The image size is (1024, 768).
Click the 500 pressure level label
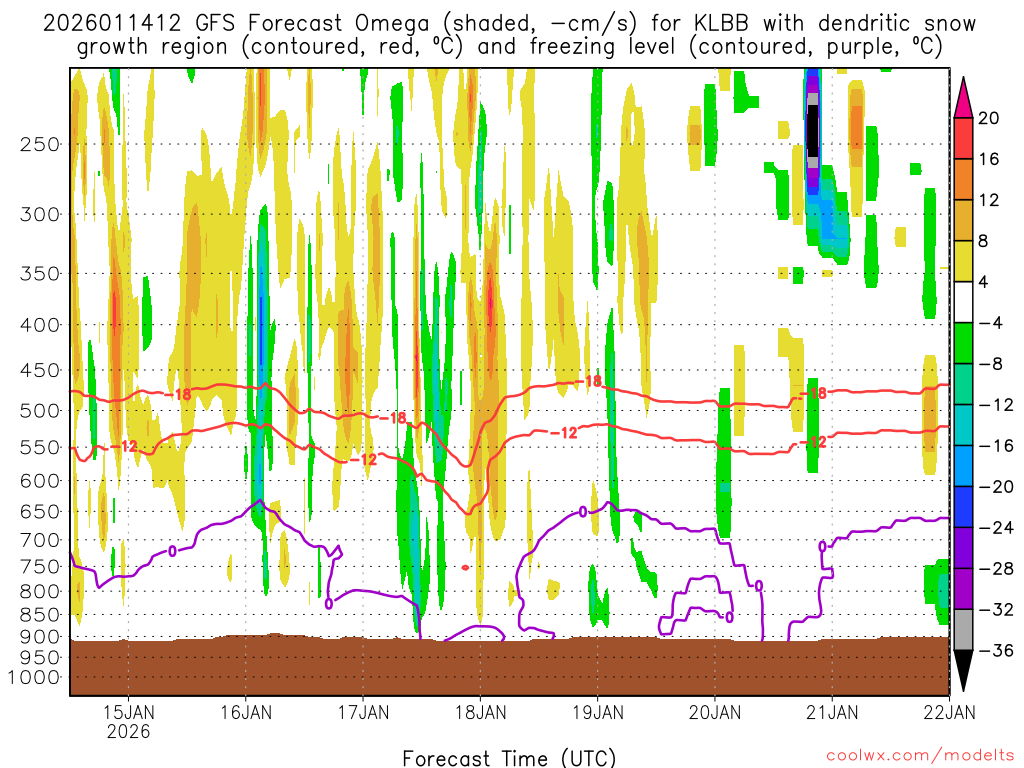click(40, 410)
